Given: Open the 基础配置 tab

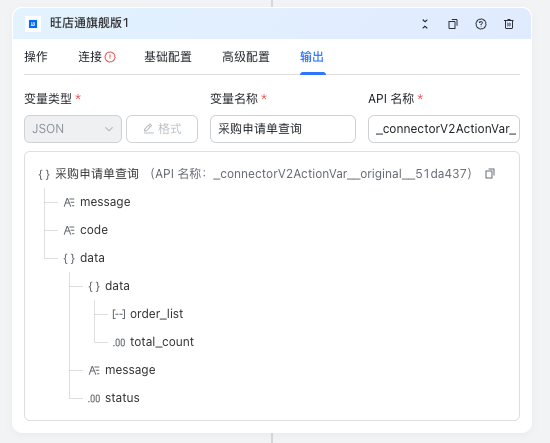Looking at the screenshot, I should pyautogui.click(x=168, y=57).
